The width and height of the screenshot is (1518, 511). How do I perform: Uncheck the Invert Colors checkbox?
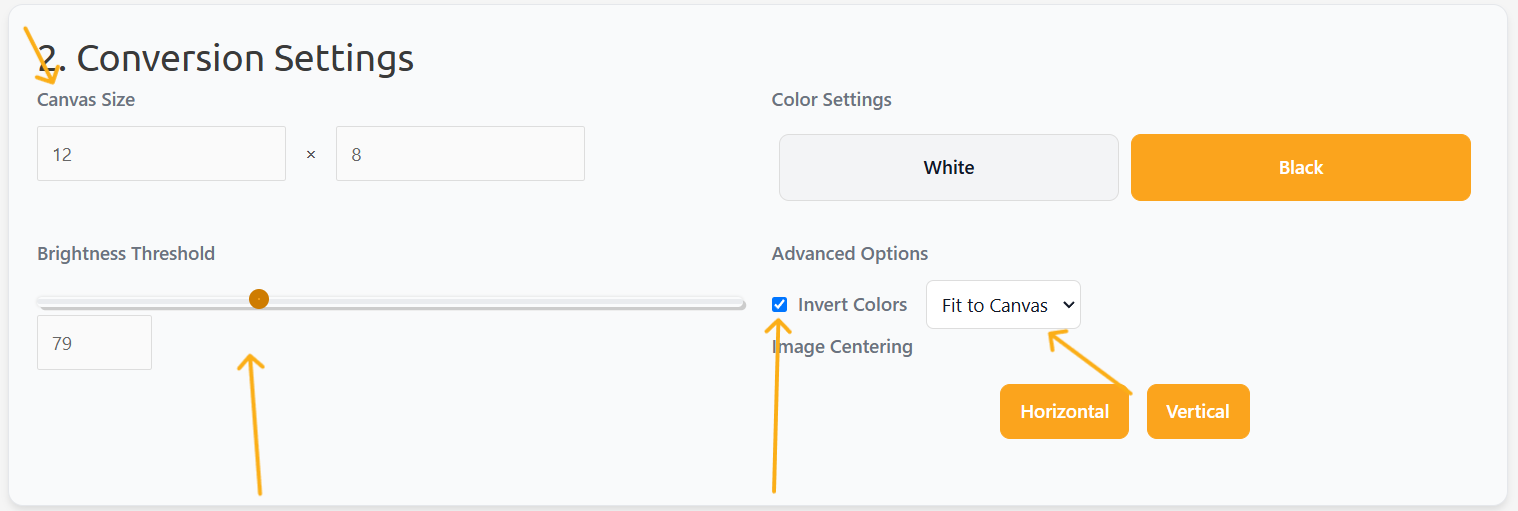click(x=780, y=305)
